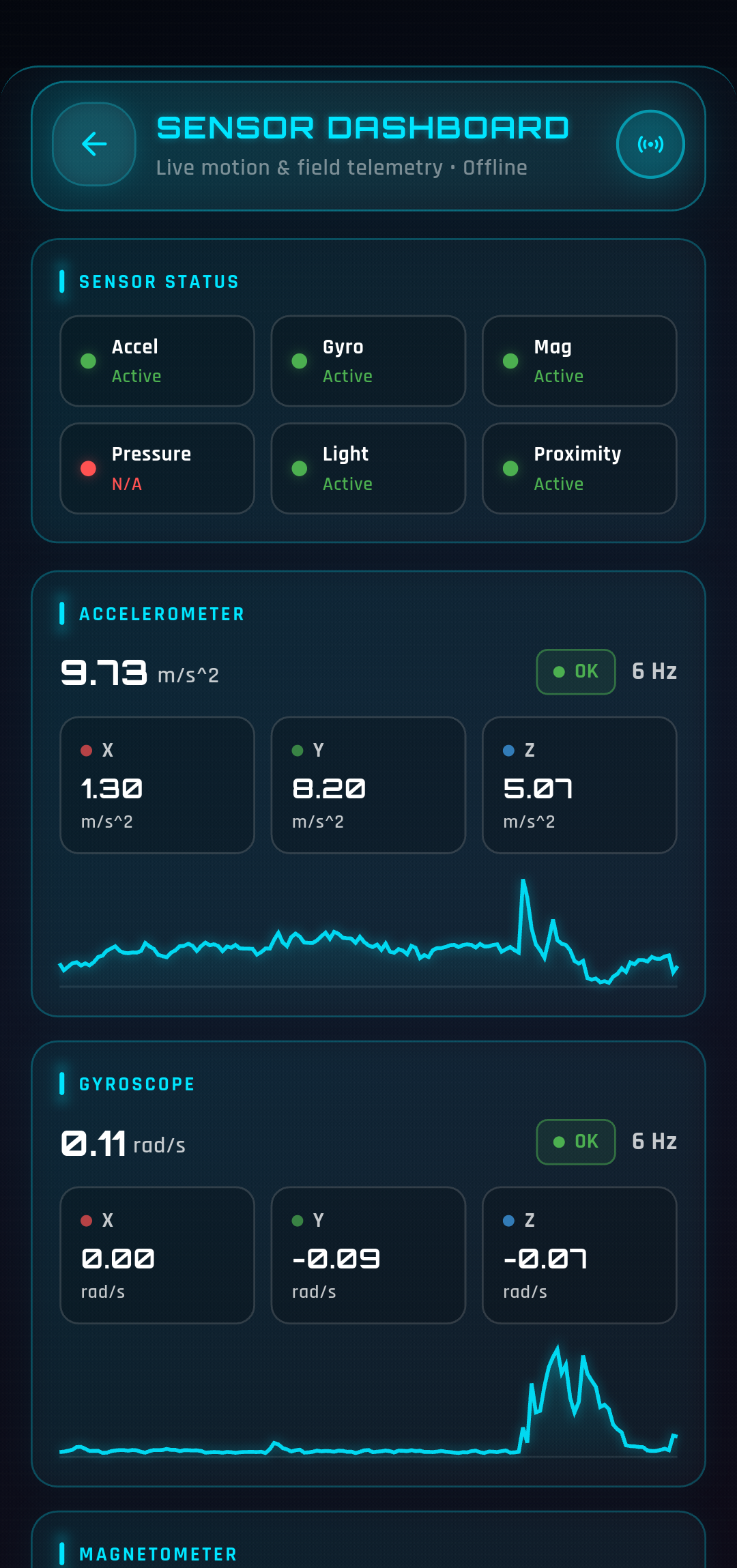The image size is (737, 1568).
Task: Click the OK badge in Accelerometer
Action: coord(575,671)
